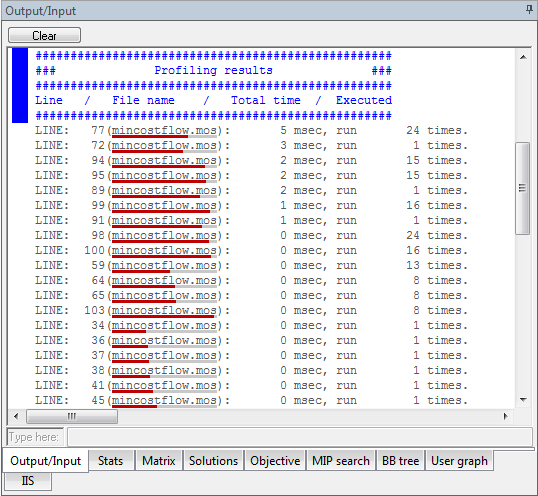This screenshot has width=538, height=496.
Task: Open mincostflow.mos link on LINE 98 row
Action: click(164, 236)
